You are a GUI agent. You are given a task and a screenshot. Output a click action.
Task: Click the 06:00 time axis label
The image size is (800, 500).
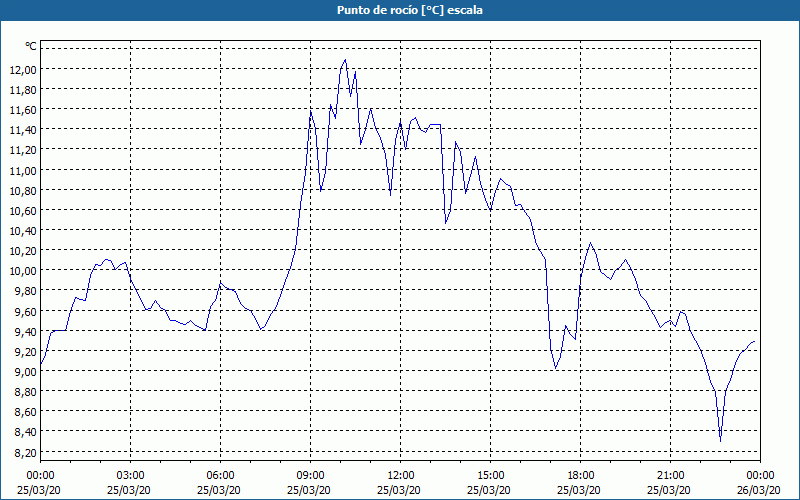click(x=220, y=476)
